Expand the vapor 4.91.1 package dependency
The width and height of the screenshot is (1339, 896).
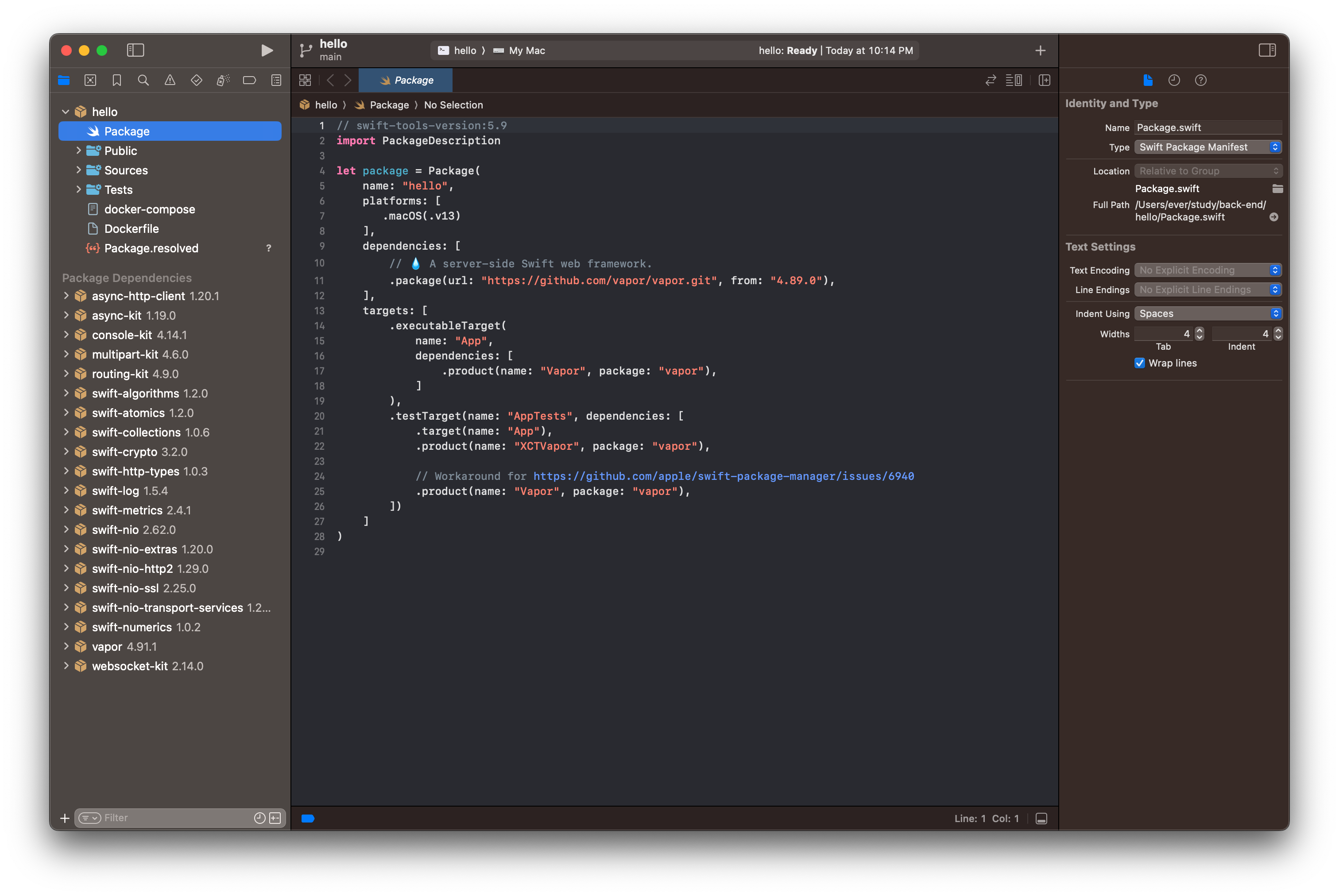(66, 646)
